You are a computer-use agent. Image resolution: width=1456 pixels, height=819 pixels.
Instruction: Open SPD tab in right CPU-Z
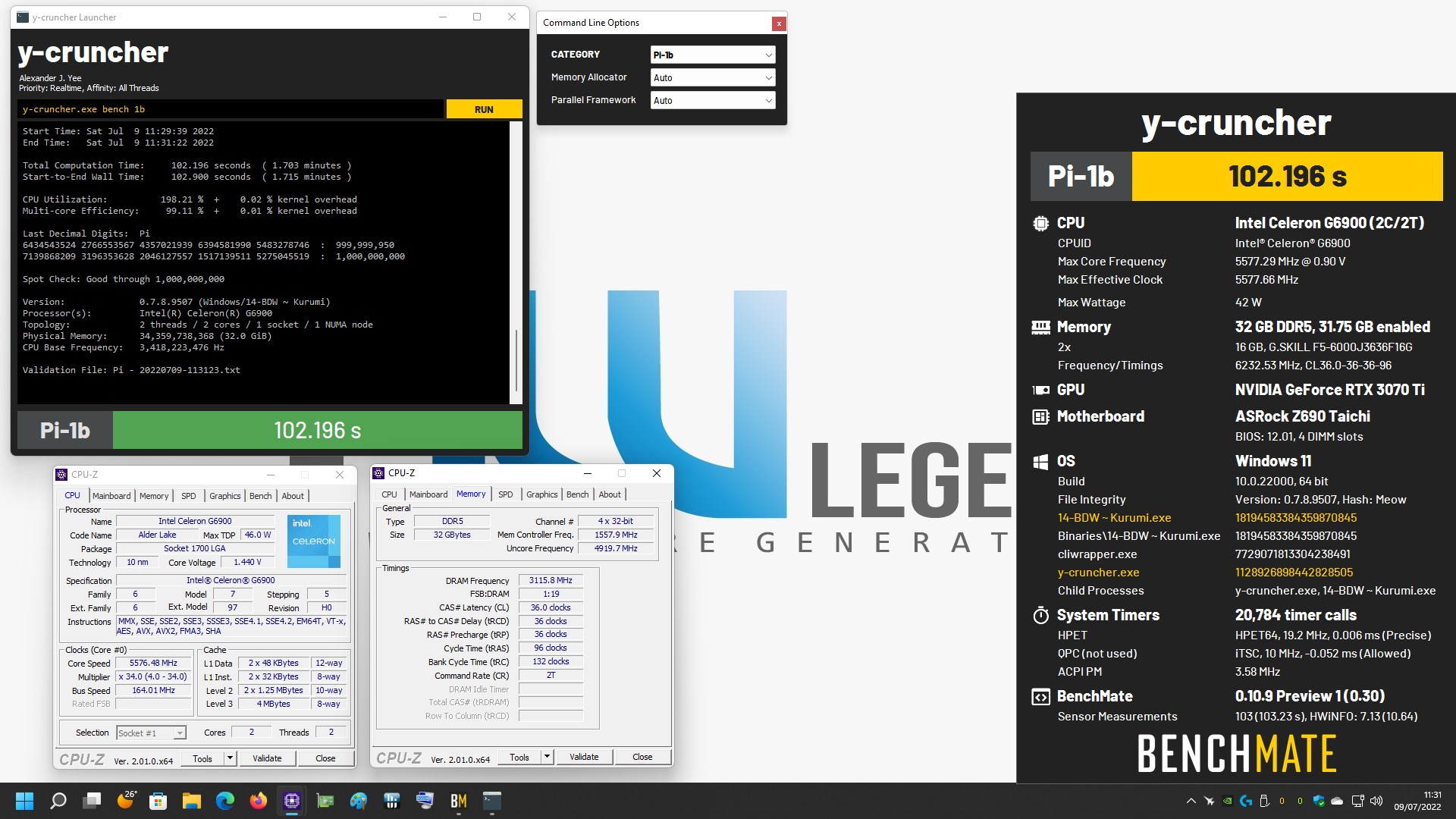[x=506, y=494]
